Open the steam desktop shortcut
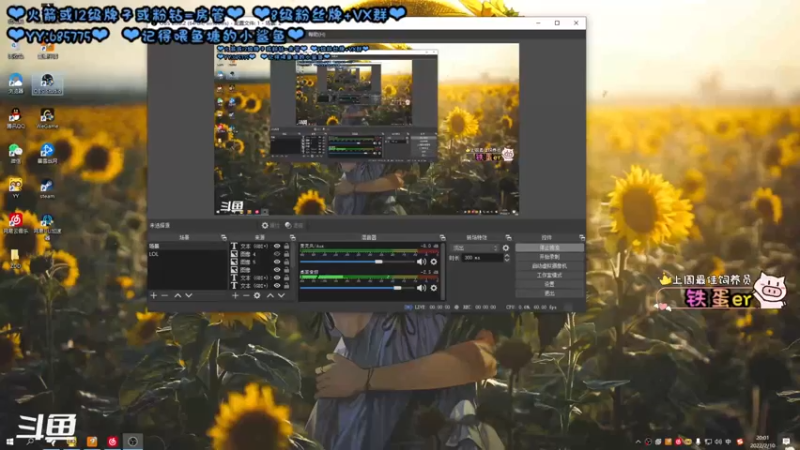Viewport: 800px width, 450px height. [47, 188]
